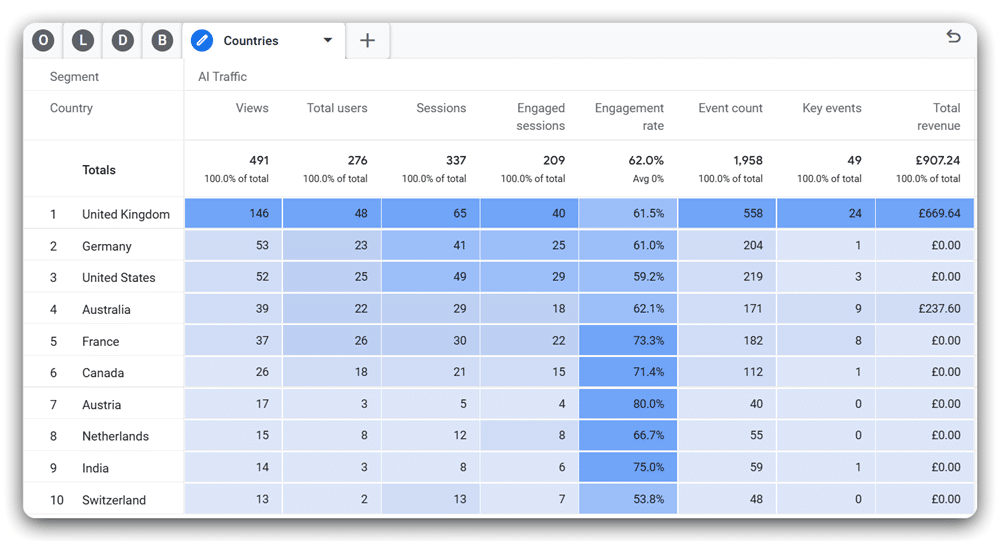Click the Australia revenue cell £237.60
The width and height of the screenshot is (1000, 541).
[925, 309]
